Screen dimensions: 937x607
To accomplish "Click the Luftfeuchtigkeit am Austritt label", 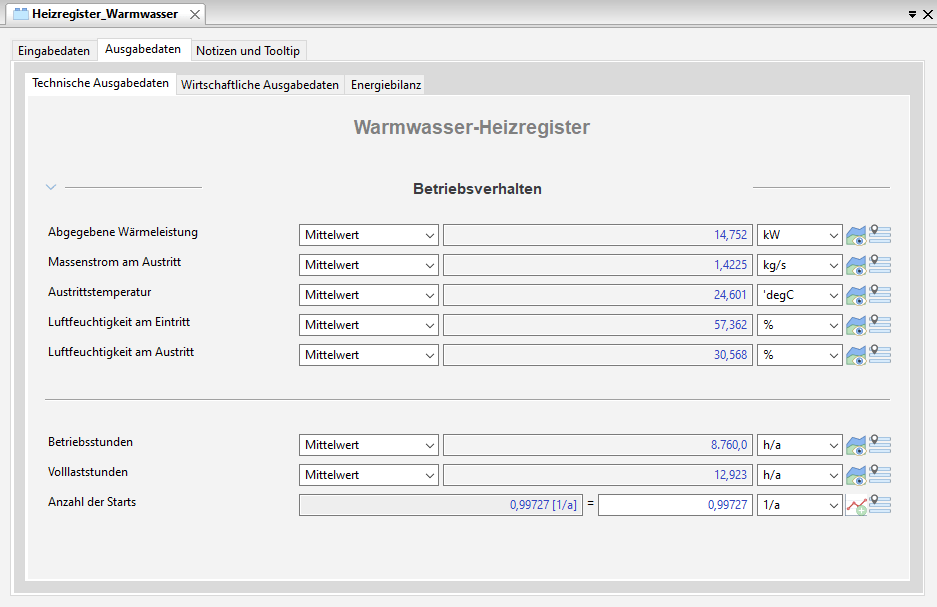I will pyautogui.click(x=121, y=352).
